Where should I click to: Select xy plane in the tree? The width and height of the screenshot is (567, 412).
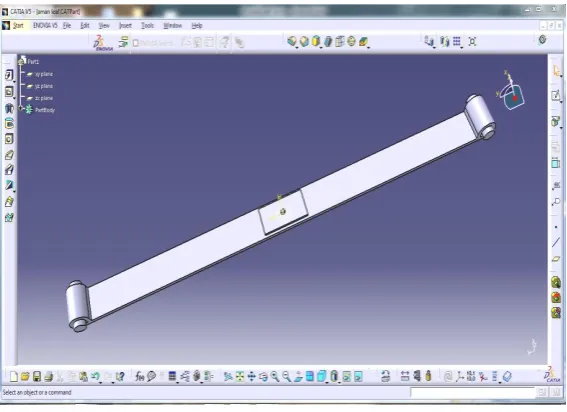coord(44,74)
